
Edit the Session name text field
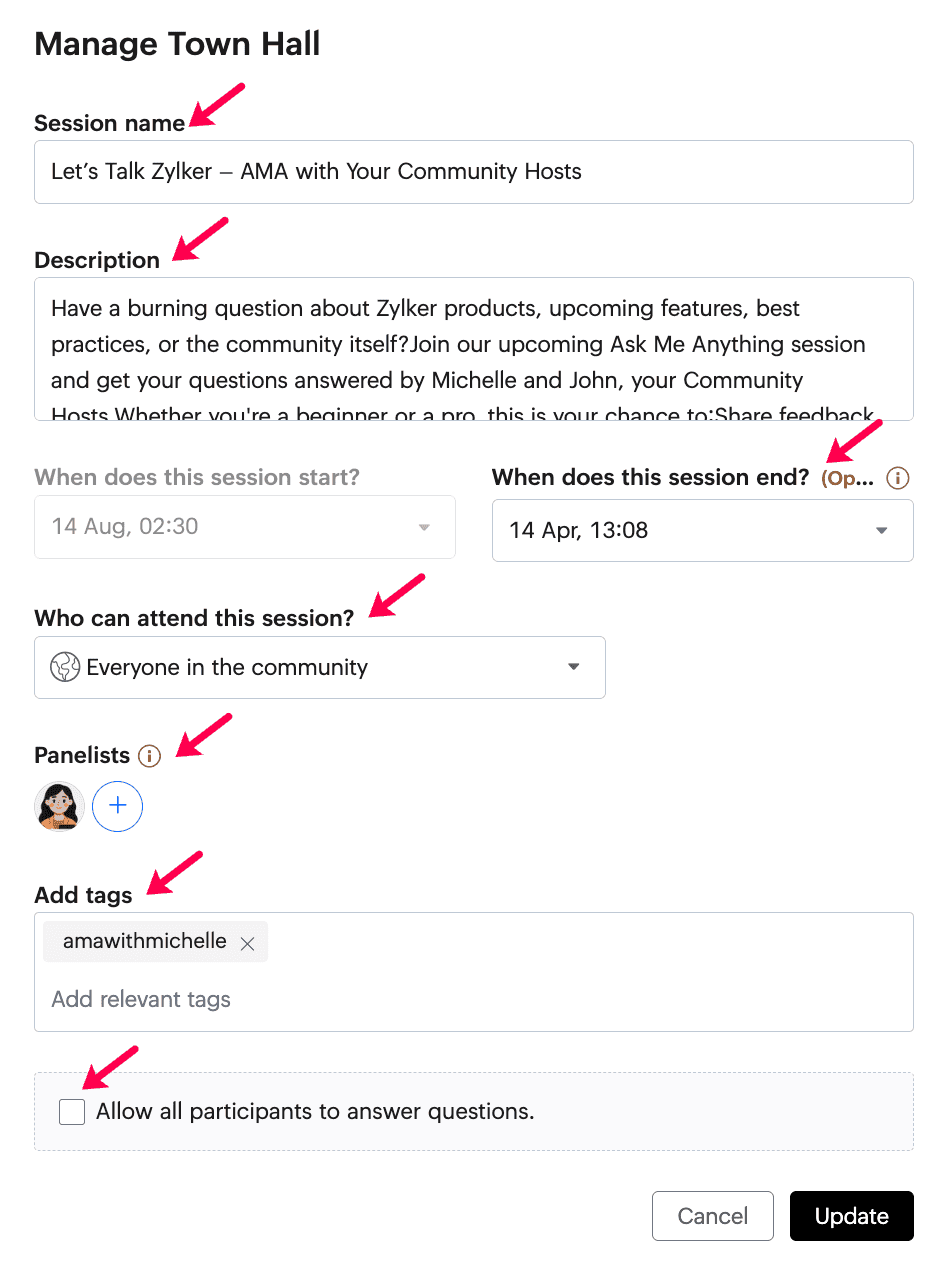coord(474,172)
